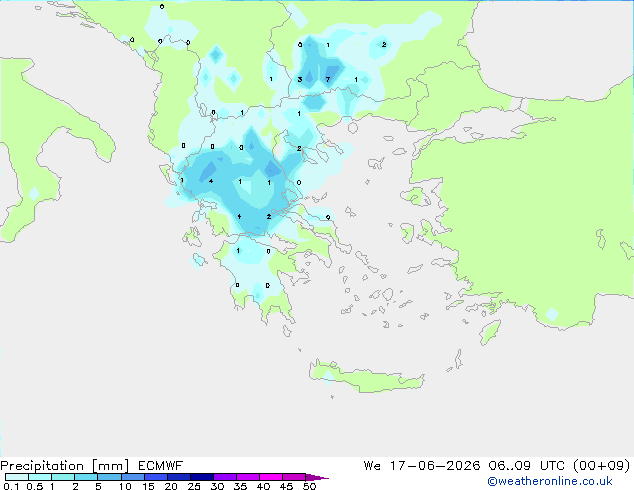
Task: Click the legend scale label "20"
Action: pos(171,486)
